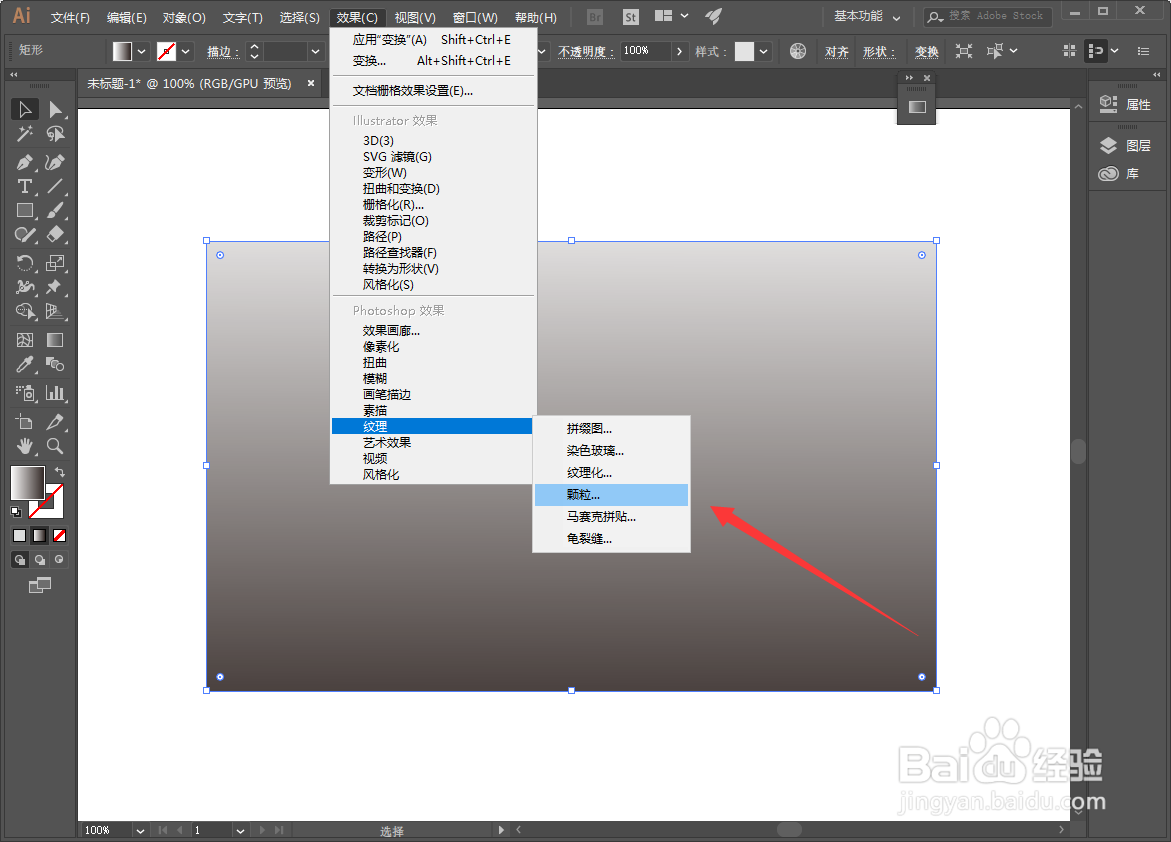Open the zoom level dropdown

tap(139, 830)
